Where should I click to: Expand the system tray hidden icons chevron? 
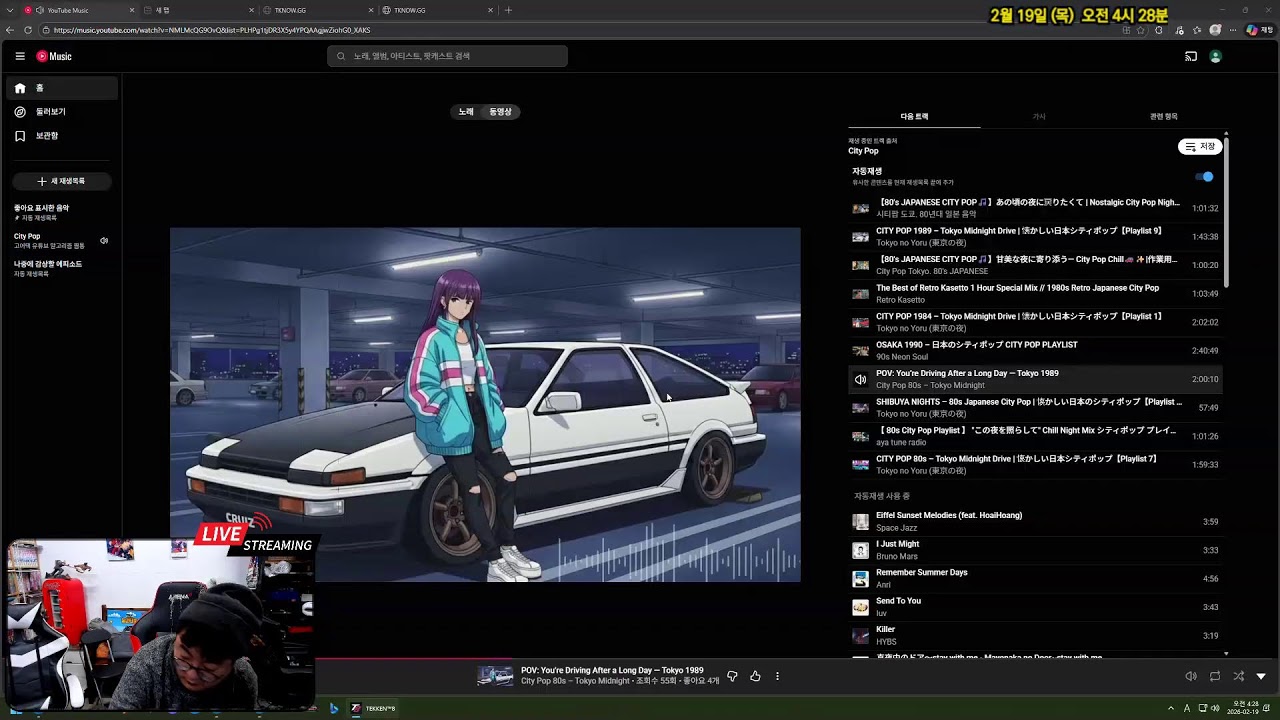(x=1171, y=709)
